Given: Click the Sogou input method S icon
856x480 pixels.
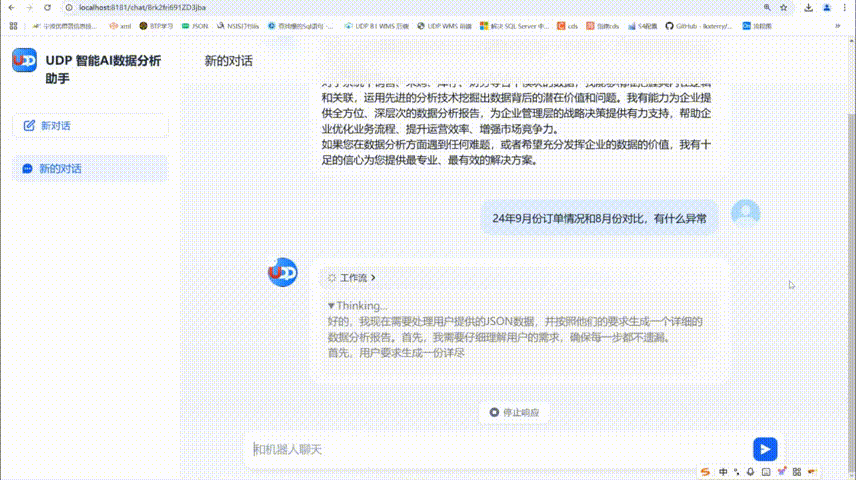Looking at the screenshot, I should [705, 471].
